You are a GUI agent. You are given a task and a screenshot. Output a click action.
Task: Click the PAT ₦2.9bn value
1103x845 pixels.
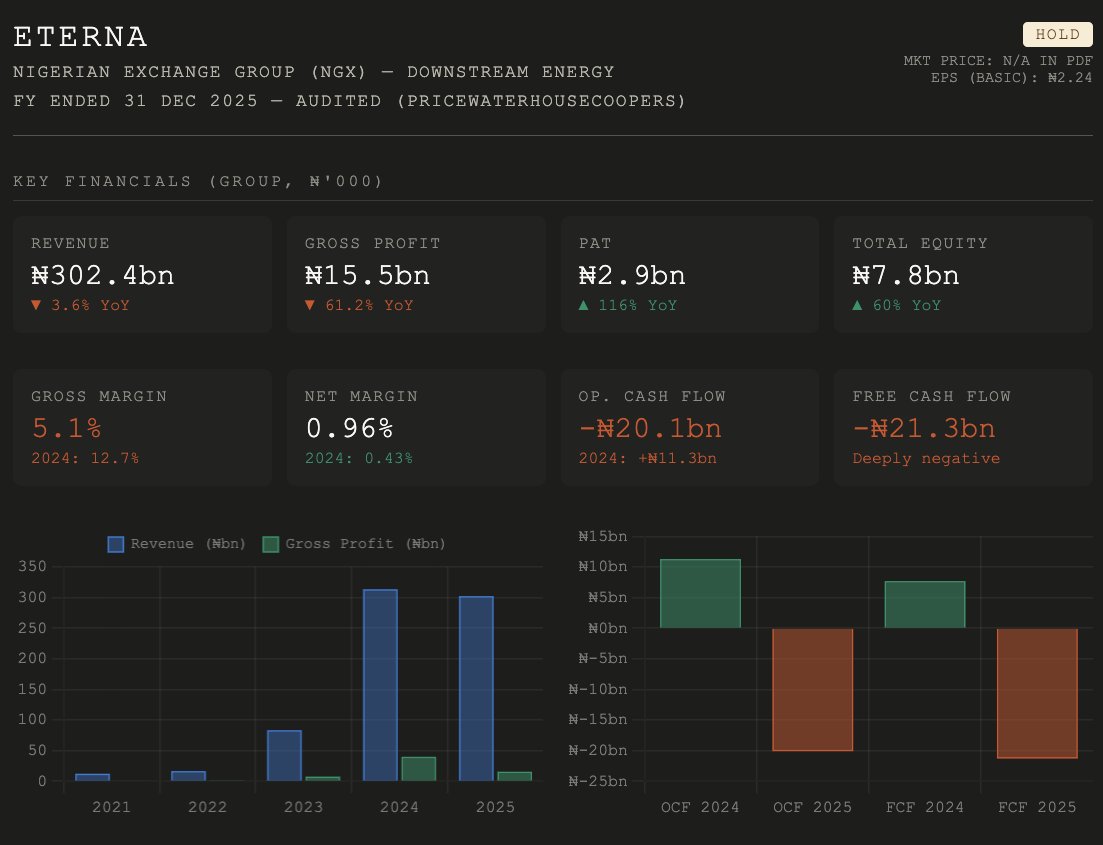click(632, 275)
